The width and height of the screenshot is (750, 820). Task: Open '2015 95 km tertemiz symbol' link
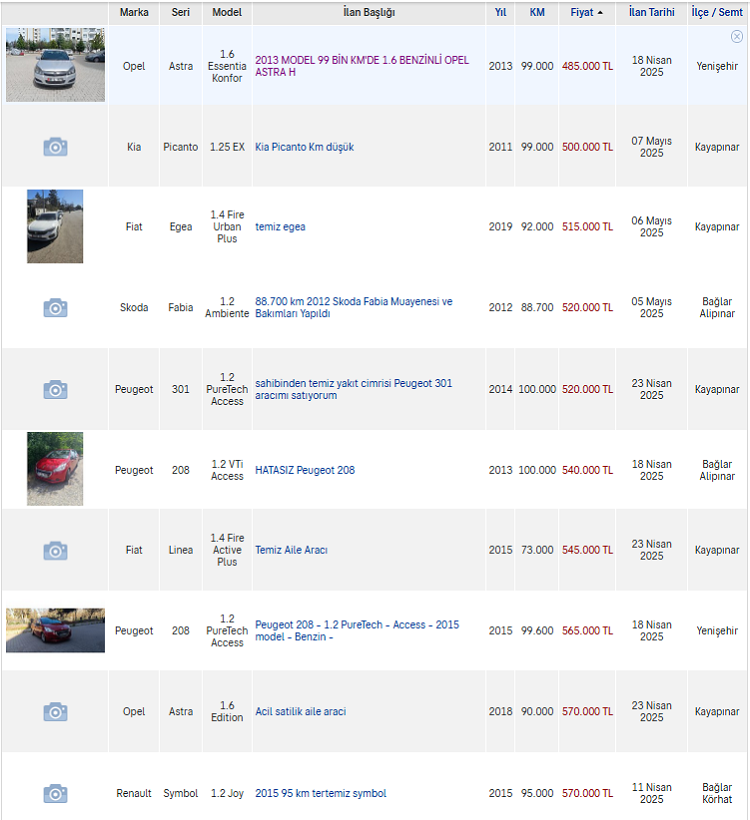321,793
